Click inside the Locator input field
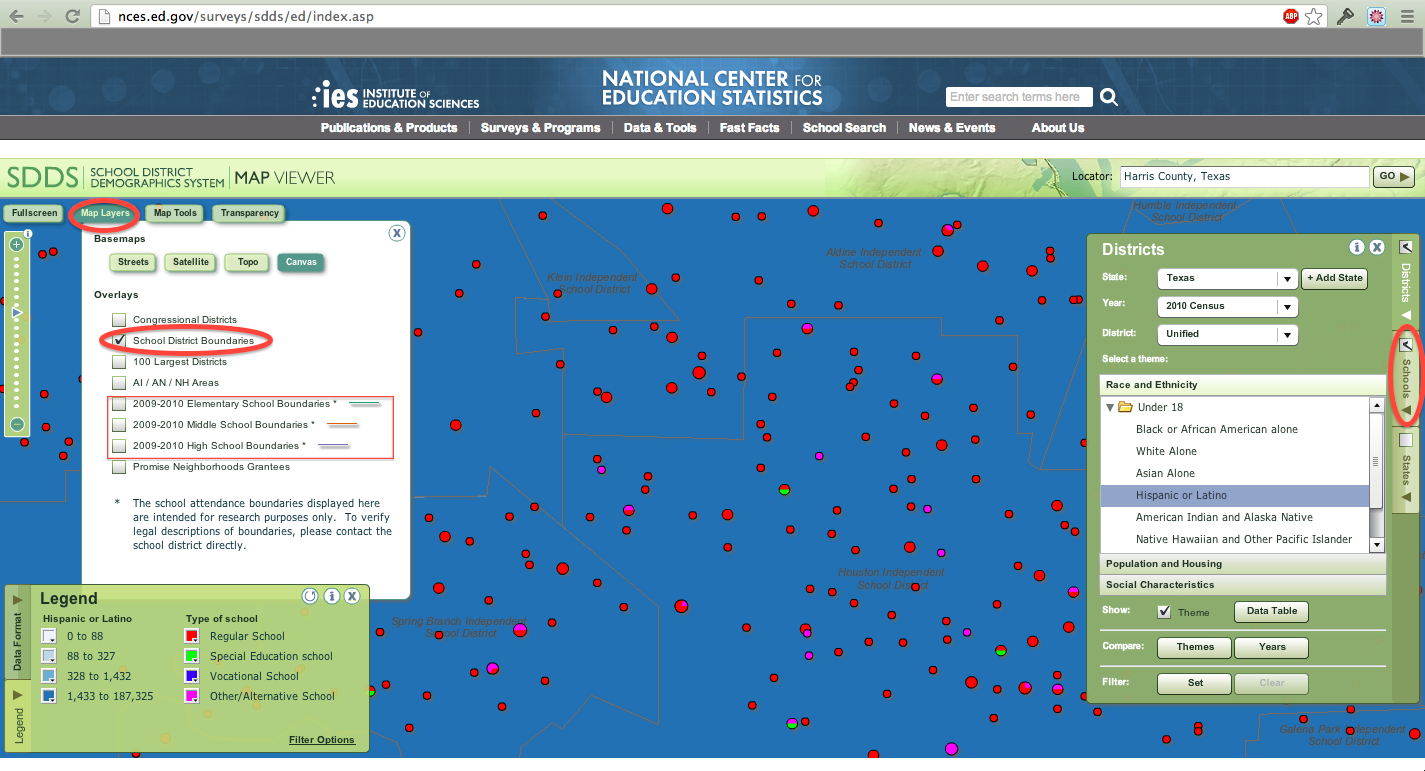1425x771 pixels. 1244,176
